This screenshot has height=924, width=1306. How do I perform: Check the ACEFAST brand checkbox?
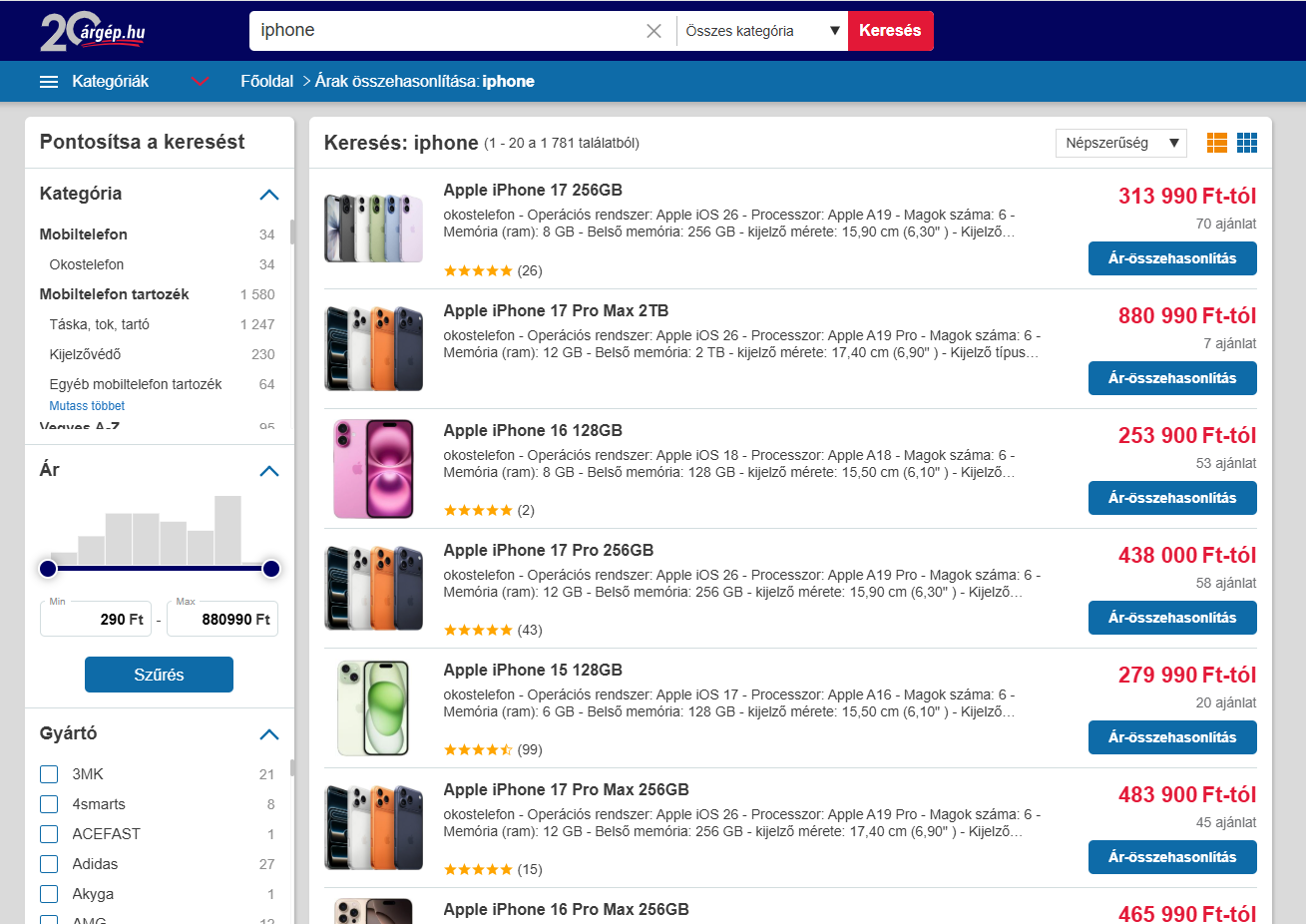tap(49, 834)
